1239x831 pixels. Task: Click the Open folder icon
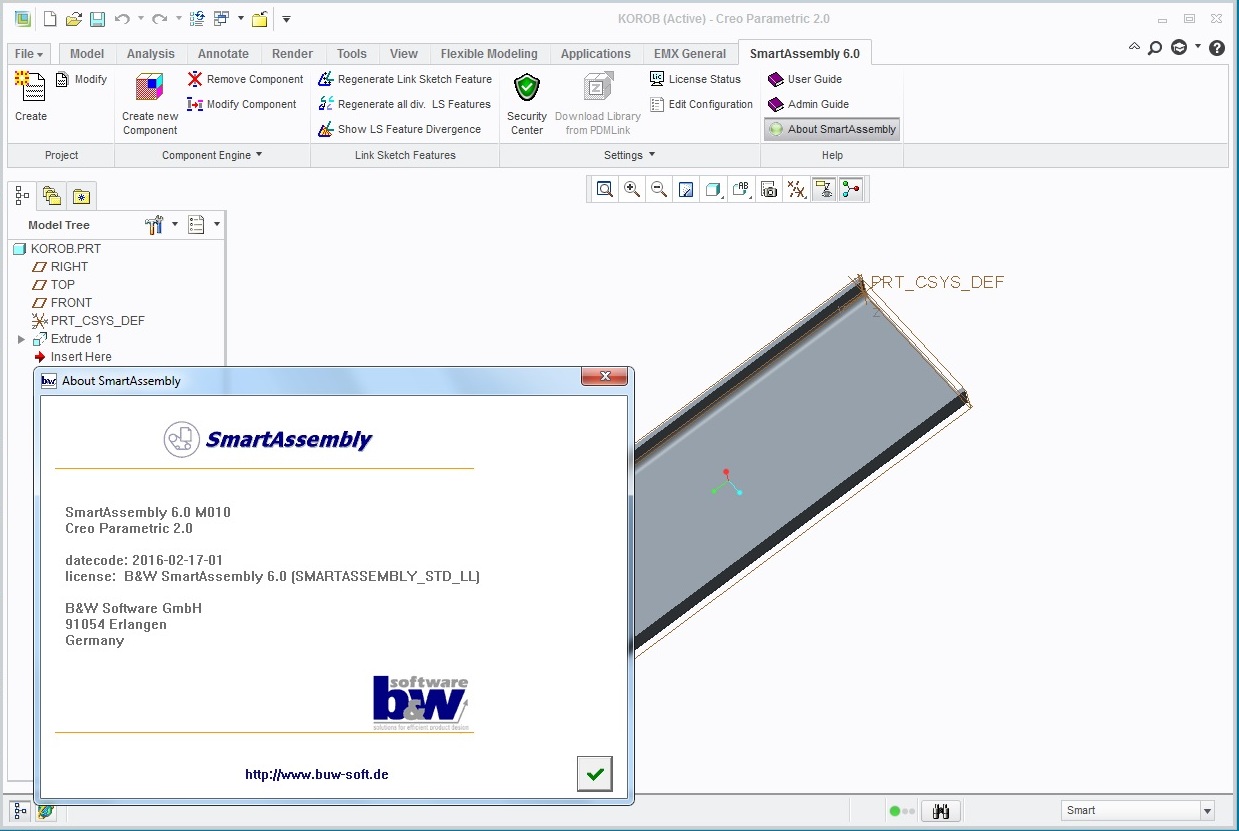(73, 19)
